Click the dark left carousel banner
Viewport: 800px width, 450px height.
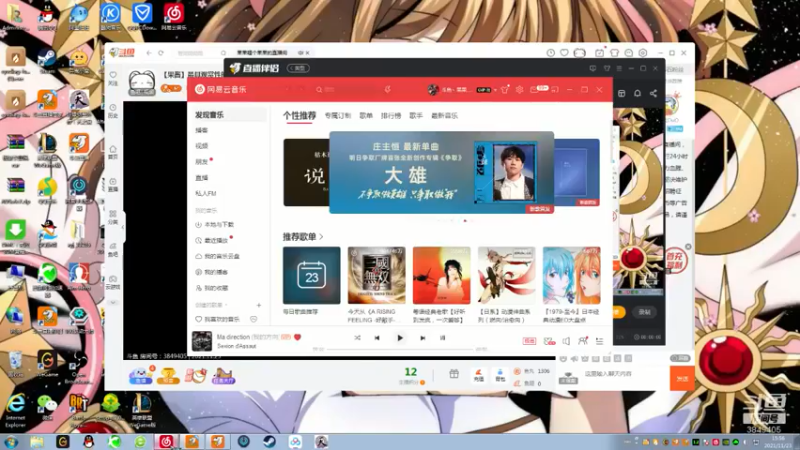pos(306,172)
